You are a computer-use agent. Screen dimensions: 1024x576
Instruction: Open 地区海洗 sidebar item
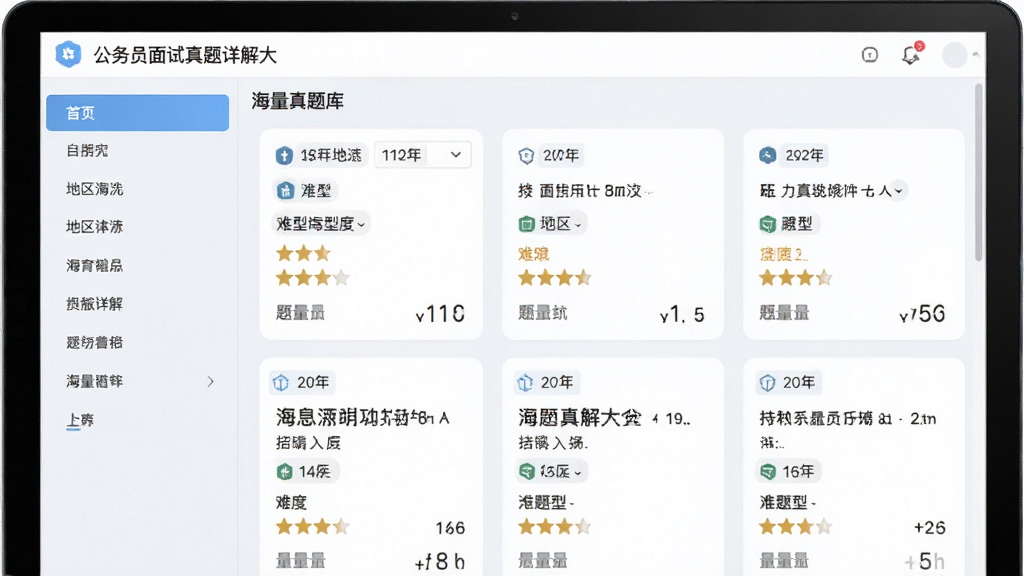[95, 189]
